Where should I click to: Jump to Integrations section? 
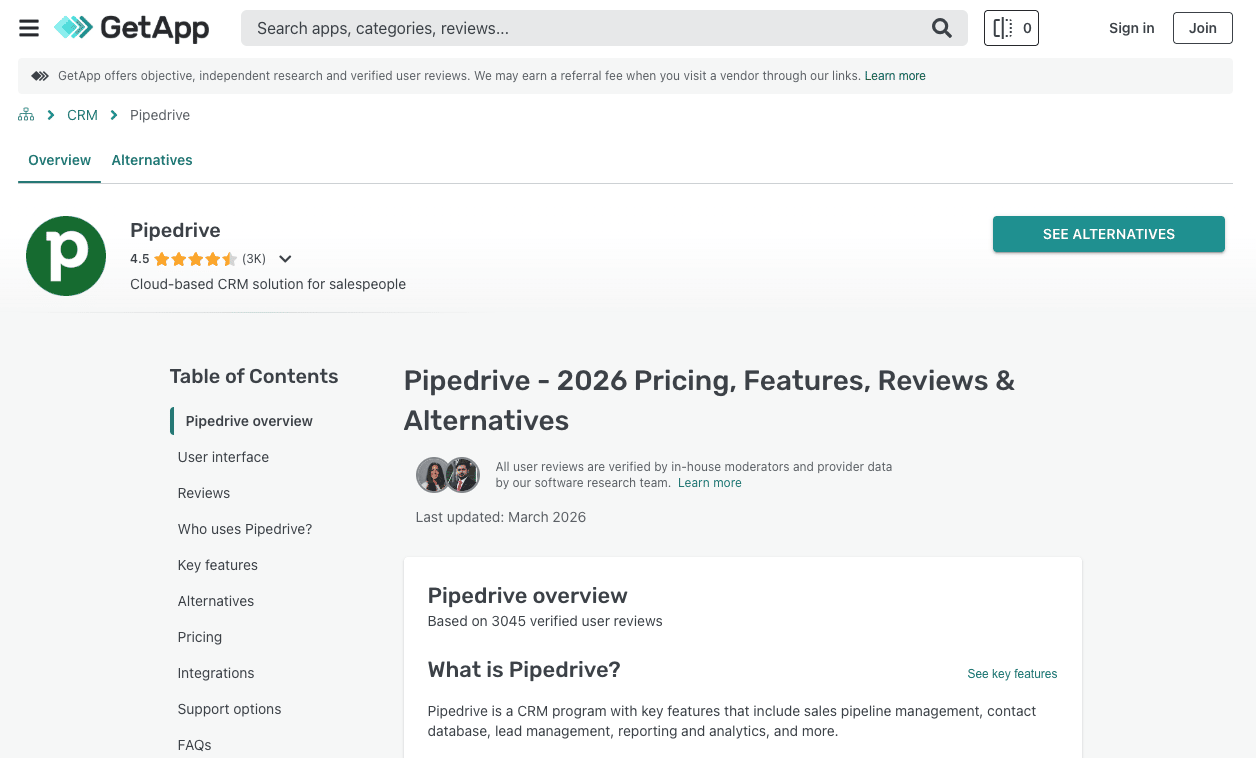(x=216, y=673)
